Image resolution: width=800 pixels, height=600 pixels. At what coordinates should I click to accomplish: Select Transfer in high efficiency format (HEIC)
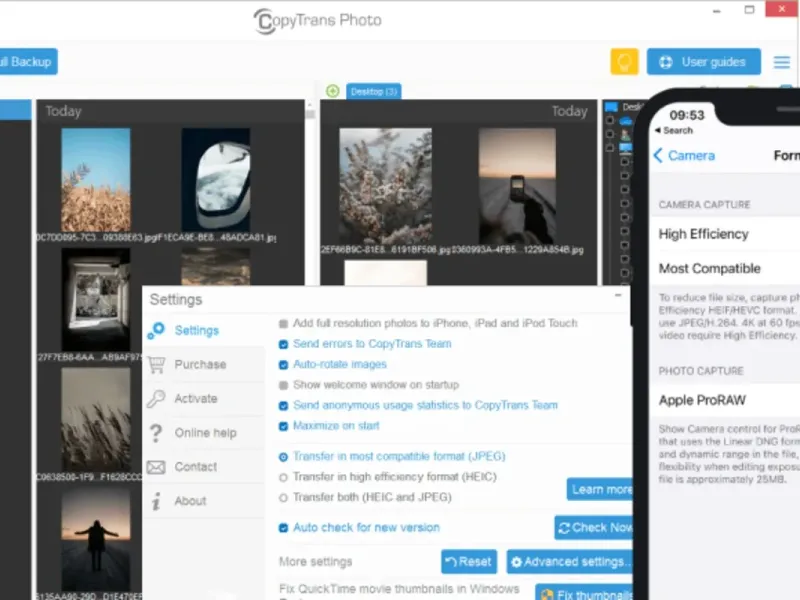click(283, 478)
